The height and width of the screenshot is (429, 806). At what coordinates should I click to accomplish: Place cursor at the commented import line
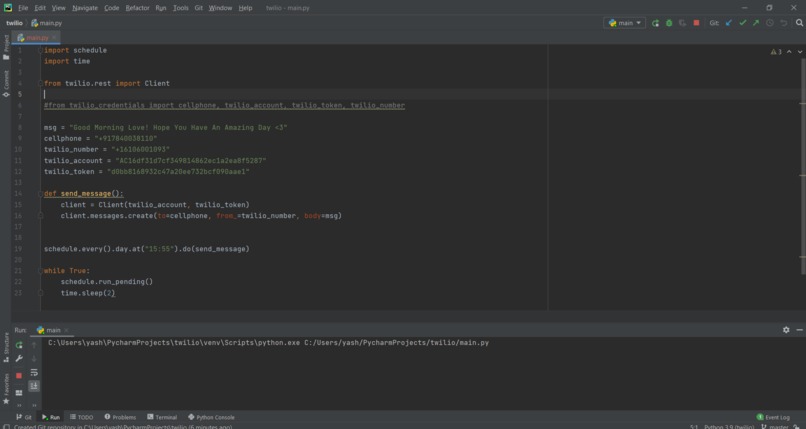click(x=224, y=105)
